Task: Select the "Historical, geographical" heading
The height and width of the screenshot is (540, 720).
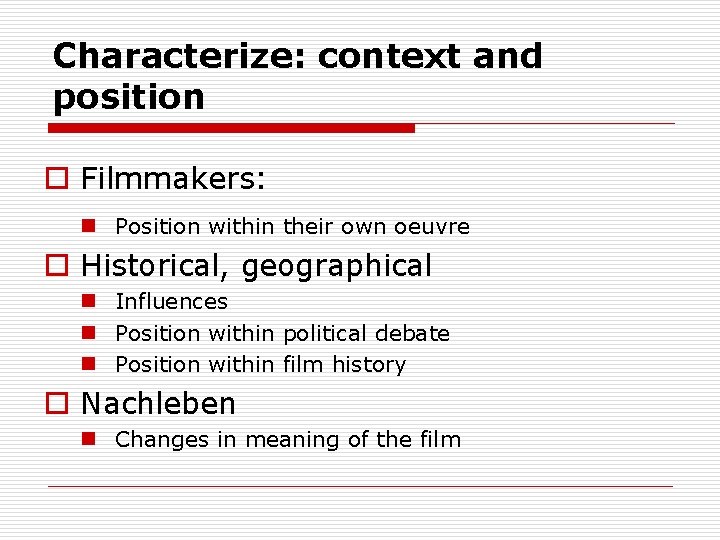Action: click(256, 266)
